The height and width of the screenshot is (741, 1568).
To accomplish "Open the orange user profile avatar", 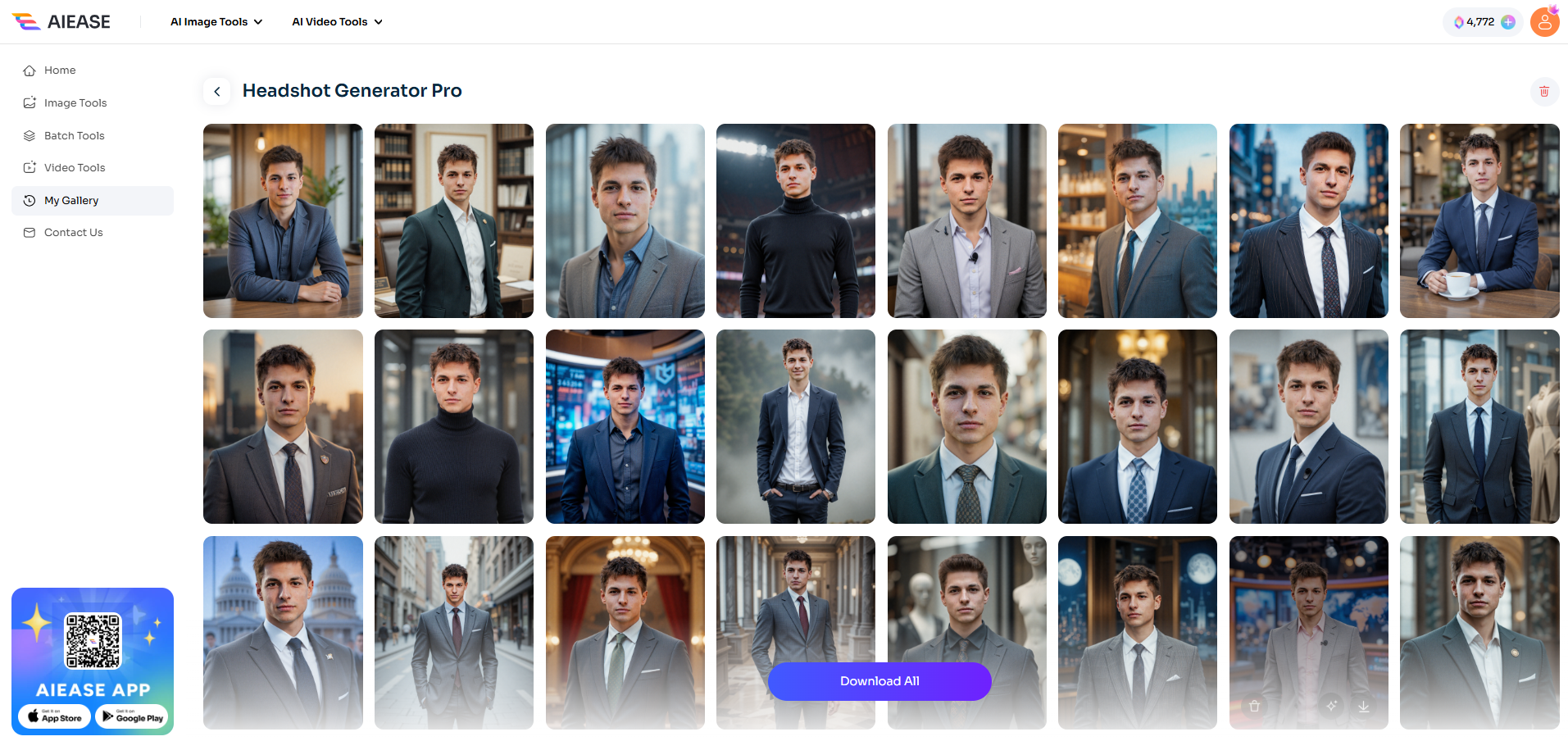I will point(1544,22).
